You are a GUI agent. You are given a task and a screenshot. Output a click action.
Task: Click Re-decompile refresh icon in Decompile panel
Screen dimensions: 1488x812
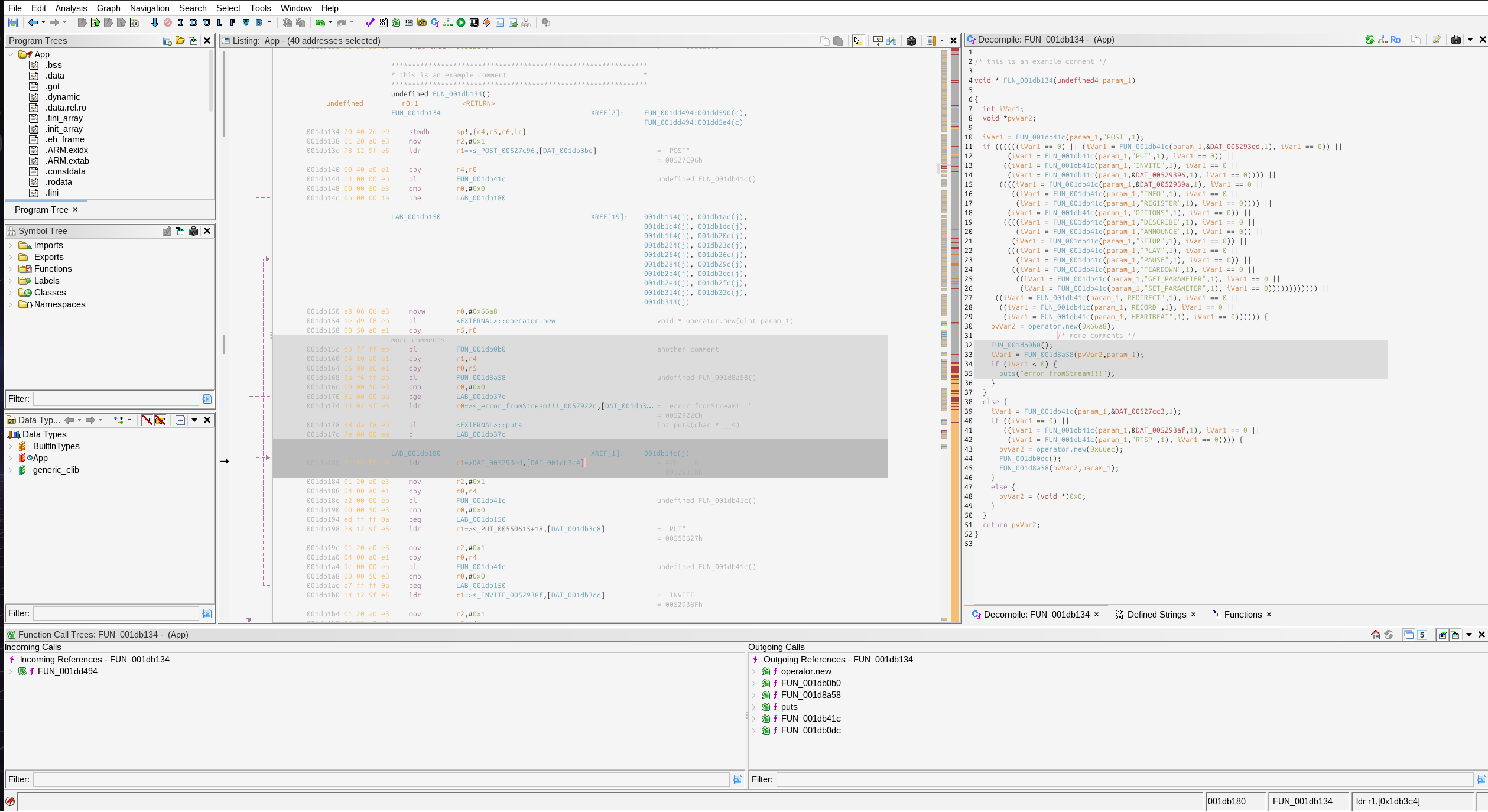1369,40
